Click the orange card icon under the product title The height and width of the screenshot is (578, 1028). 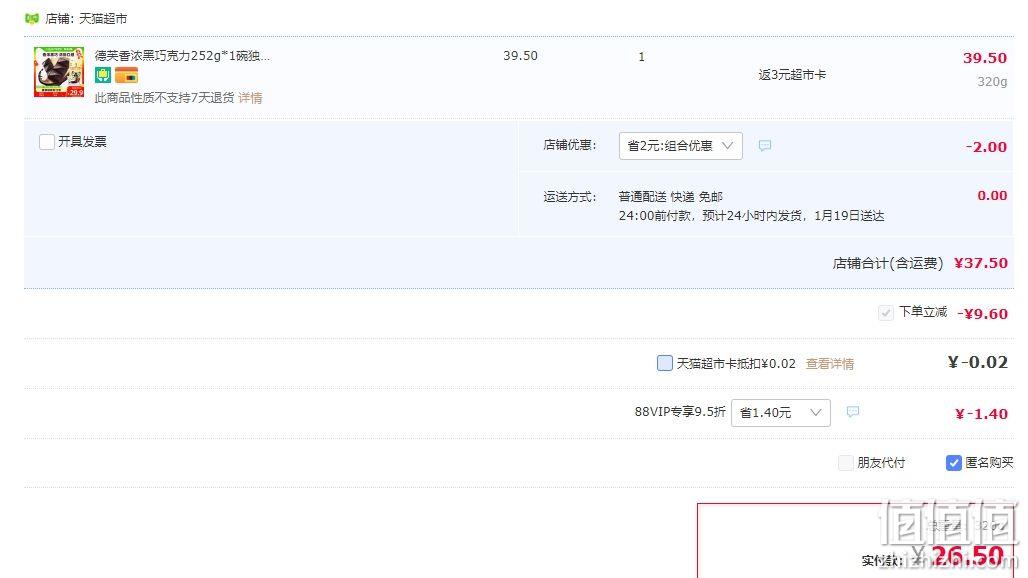126,75
